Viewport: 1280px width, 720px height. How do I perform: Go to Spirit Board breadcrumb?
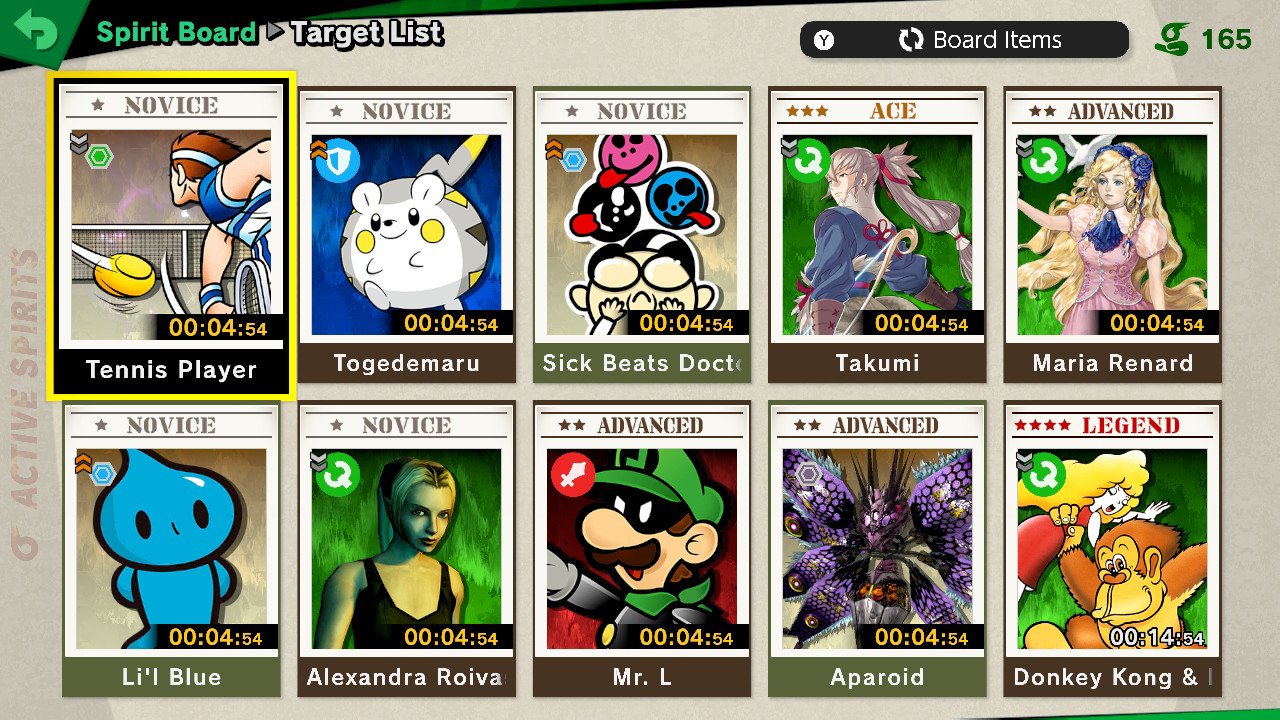point(176,32)
